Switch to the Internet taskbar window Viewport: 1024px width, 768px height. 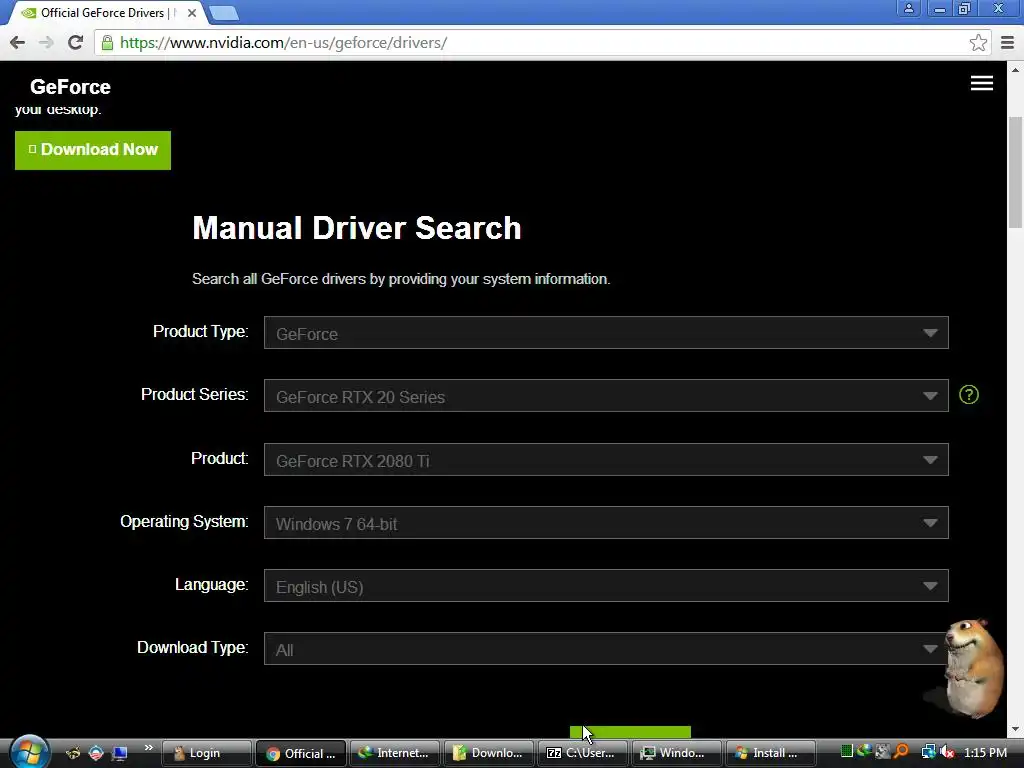(394, 753)
